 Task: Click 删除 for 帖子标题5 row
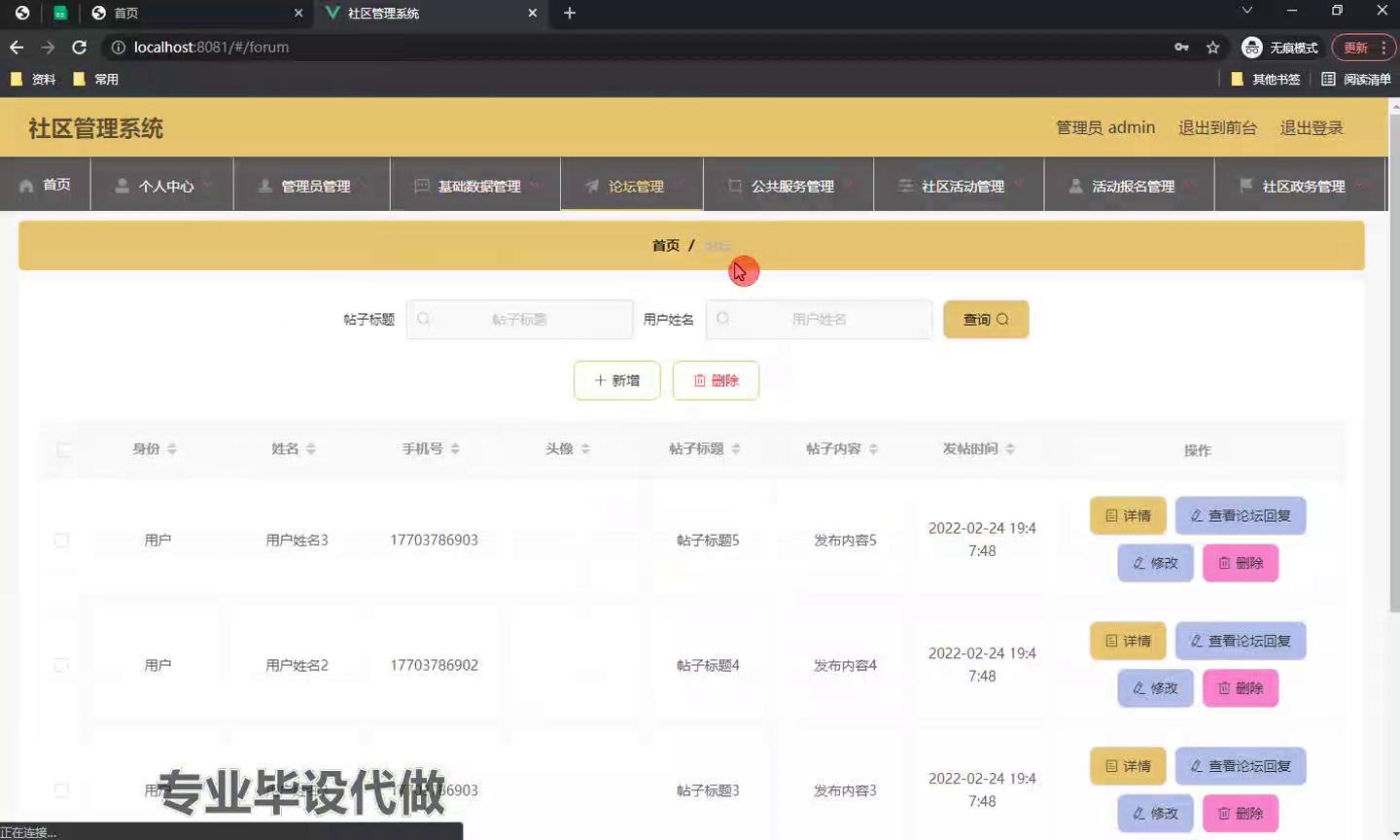coord(1241,563)
